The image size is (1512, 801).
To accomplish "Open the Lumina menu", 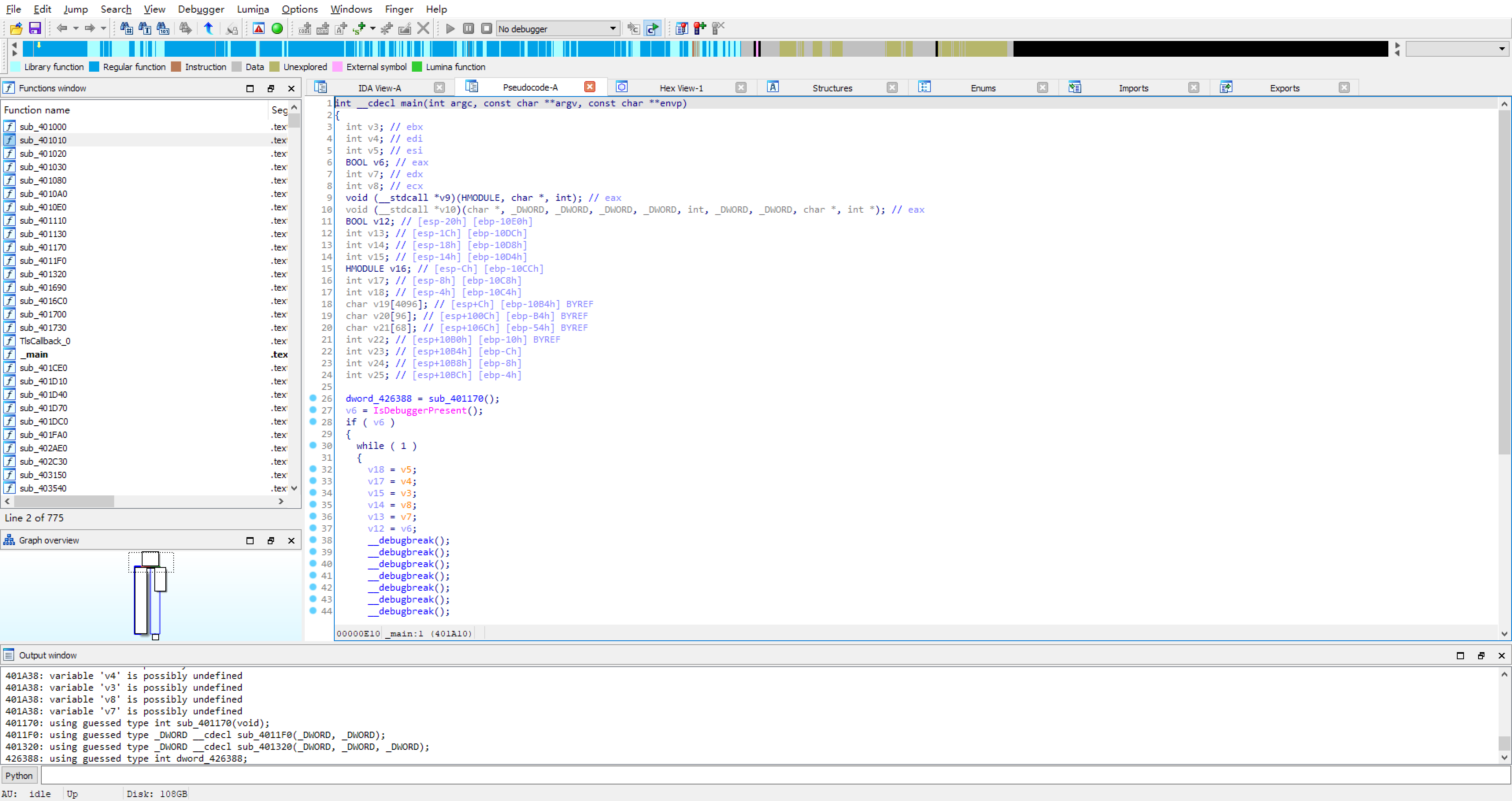I will (253, 9).
